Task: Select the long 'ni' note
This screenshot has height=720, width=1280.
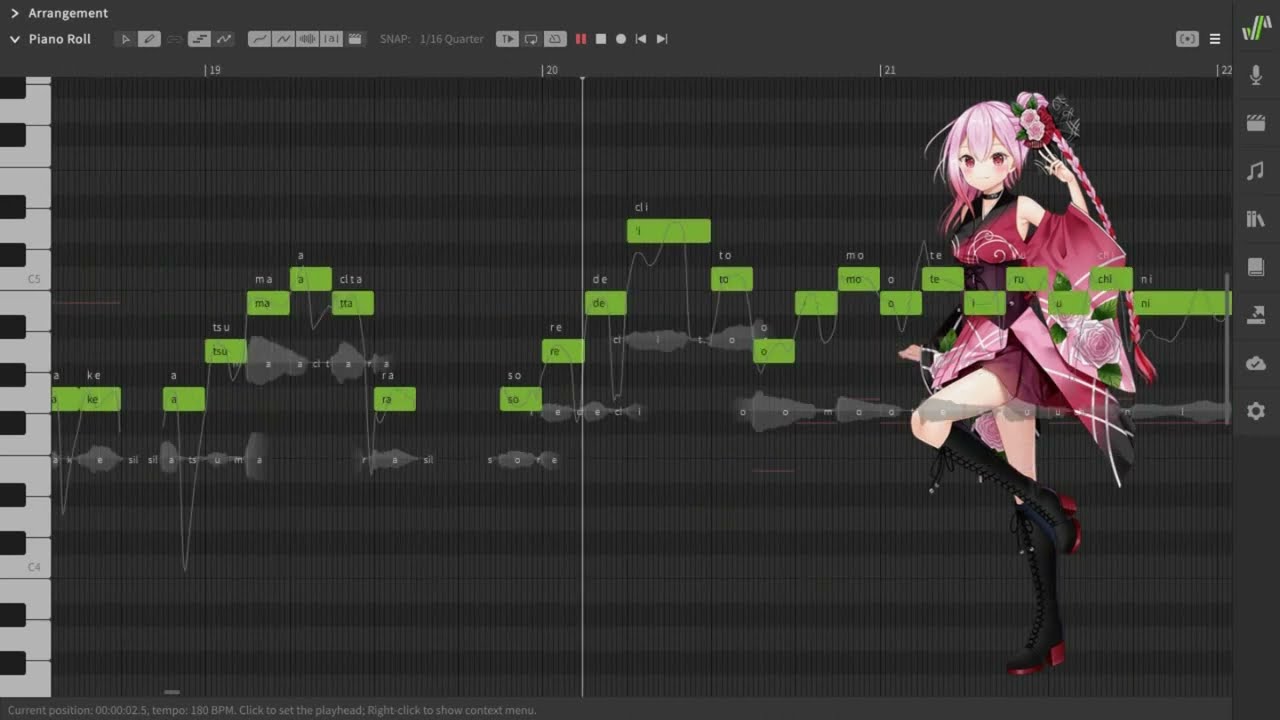Action: point(1181,303)
